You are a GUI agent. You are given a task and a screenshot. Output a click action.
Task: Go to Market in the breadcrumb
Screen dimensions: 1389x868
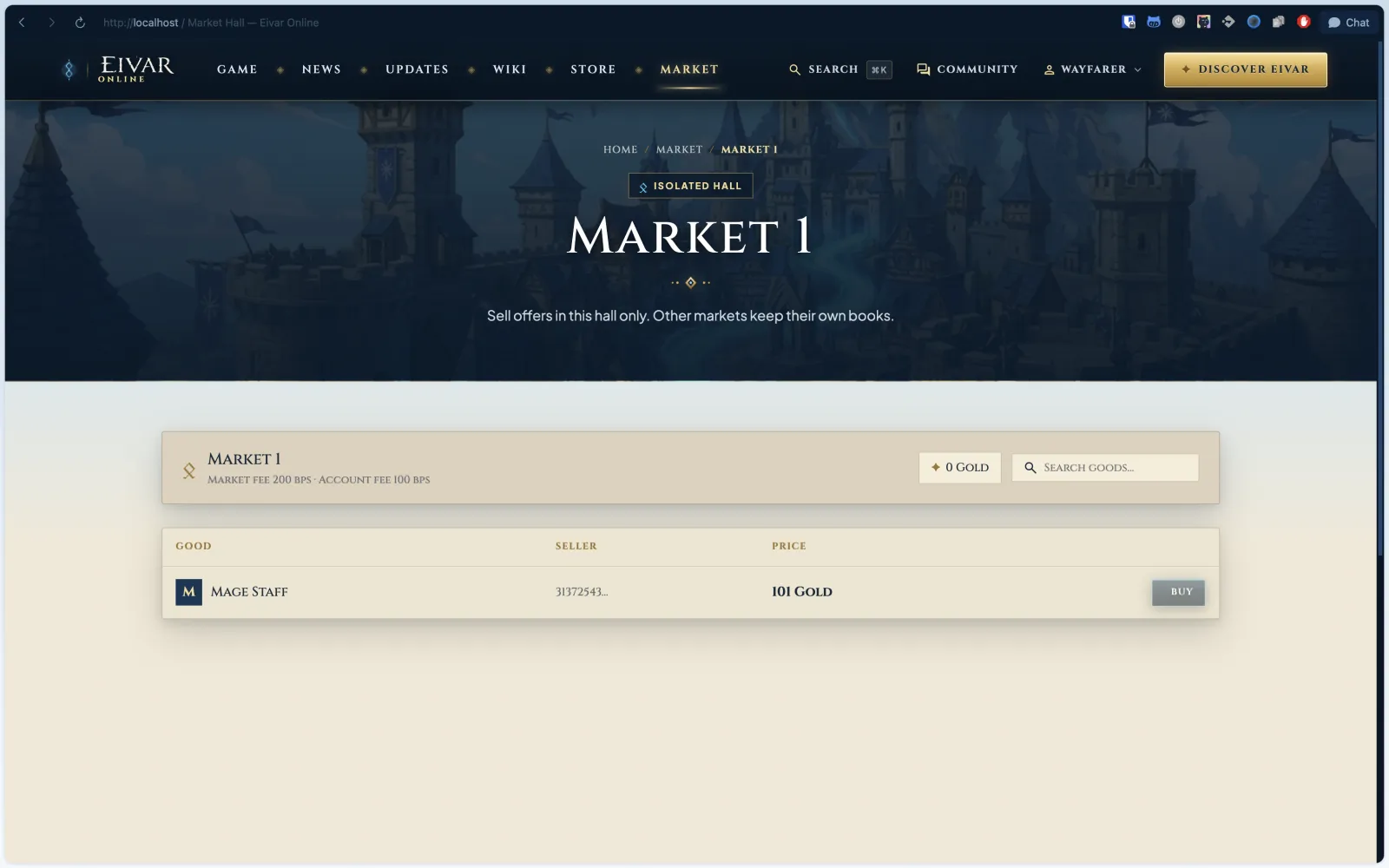pos(679,150)
